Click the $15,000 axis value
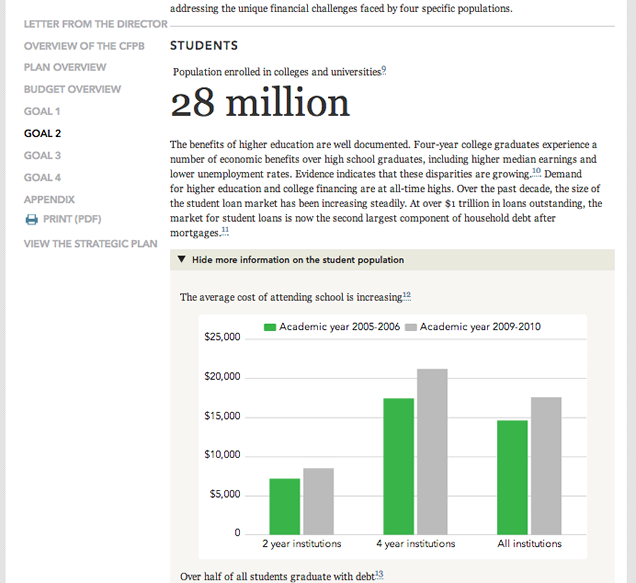 coord(222,416)
